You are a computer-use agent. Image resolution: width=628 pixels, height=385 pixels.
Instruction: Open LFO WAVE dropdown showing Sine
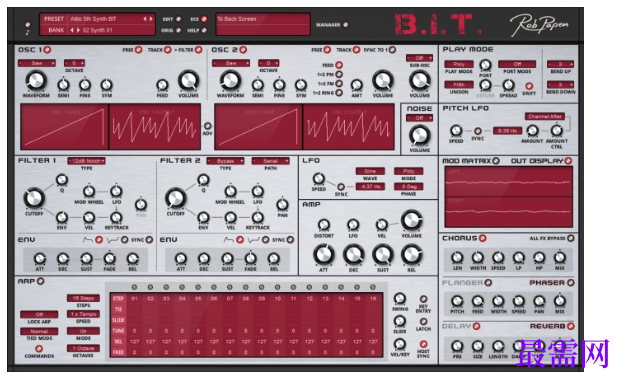tap(370, 171)
